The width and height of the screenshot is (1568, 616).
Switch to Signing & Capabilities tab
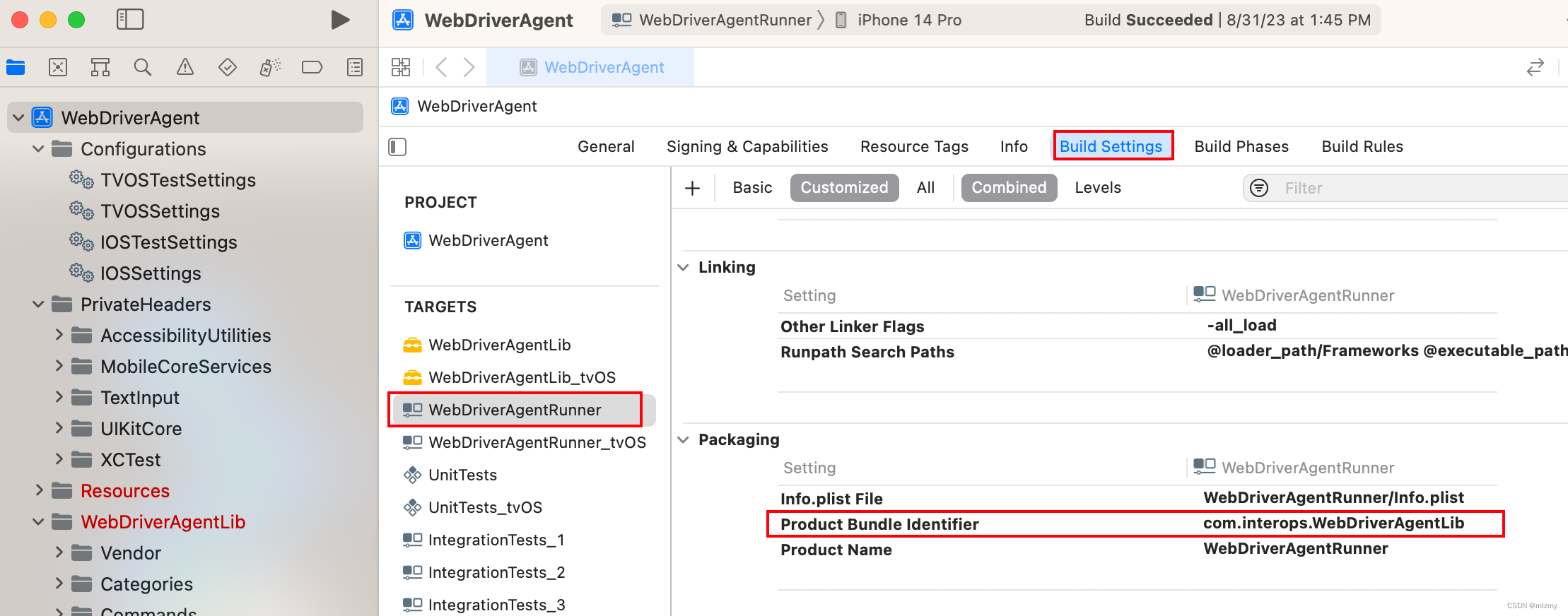pyautogui.click(x=747, y=146)
